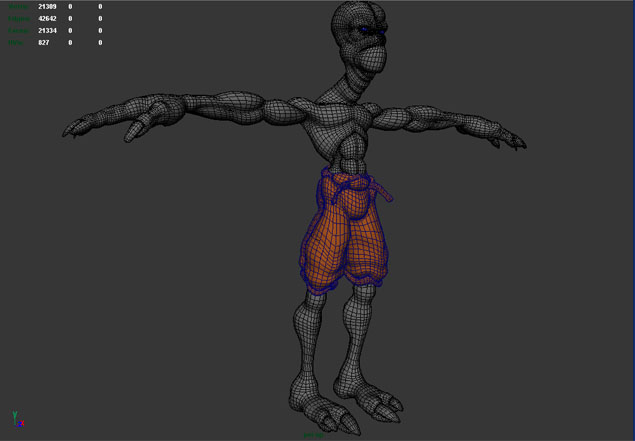
Task: Click the Edges count value 42642
Action: (x=48, y=19)
